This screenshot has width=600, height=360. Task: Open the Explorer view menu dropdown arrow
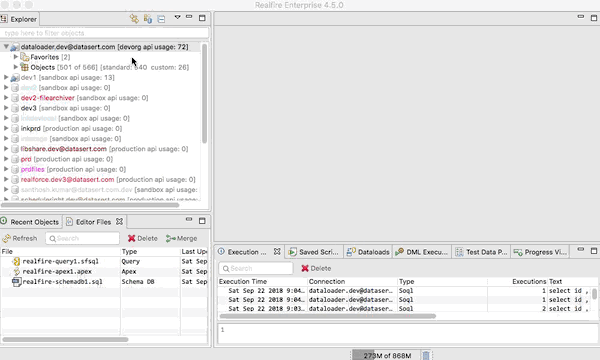(178, 17)
